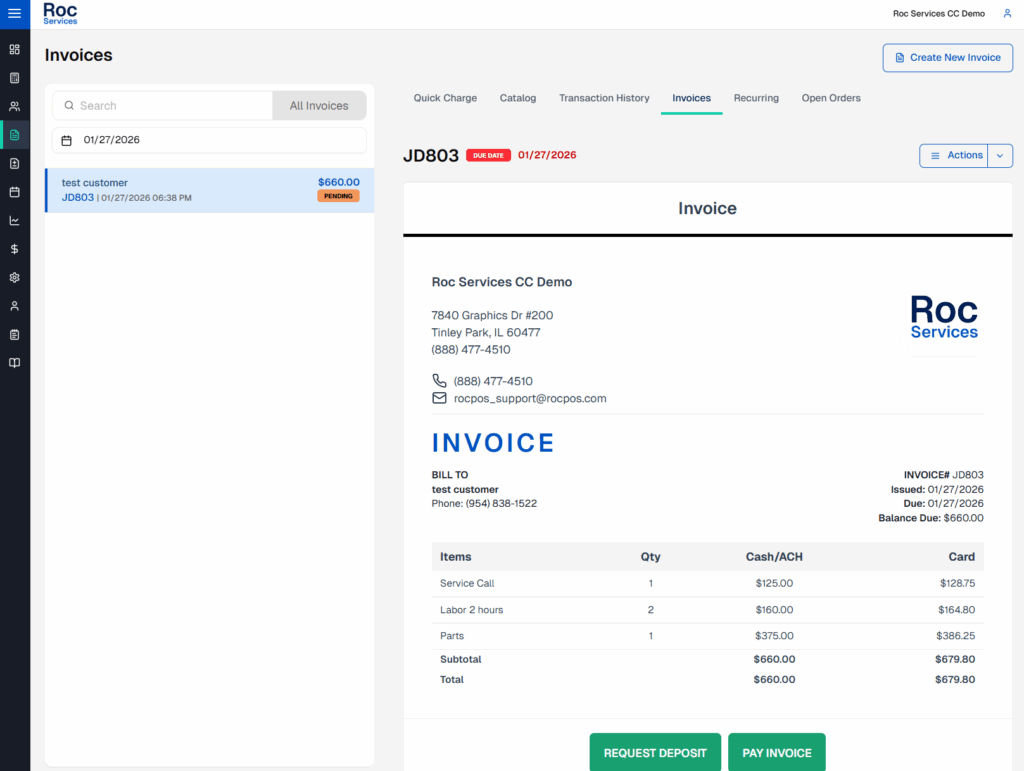Click the highlighted Invoices document icon

tap(14, 133)
